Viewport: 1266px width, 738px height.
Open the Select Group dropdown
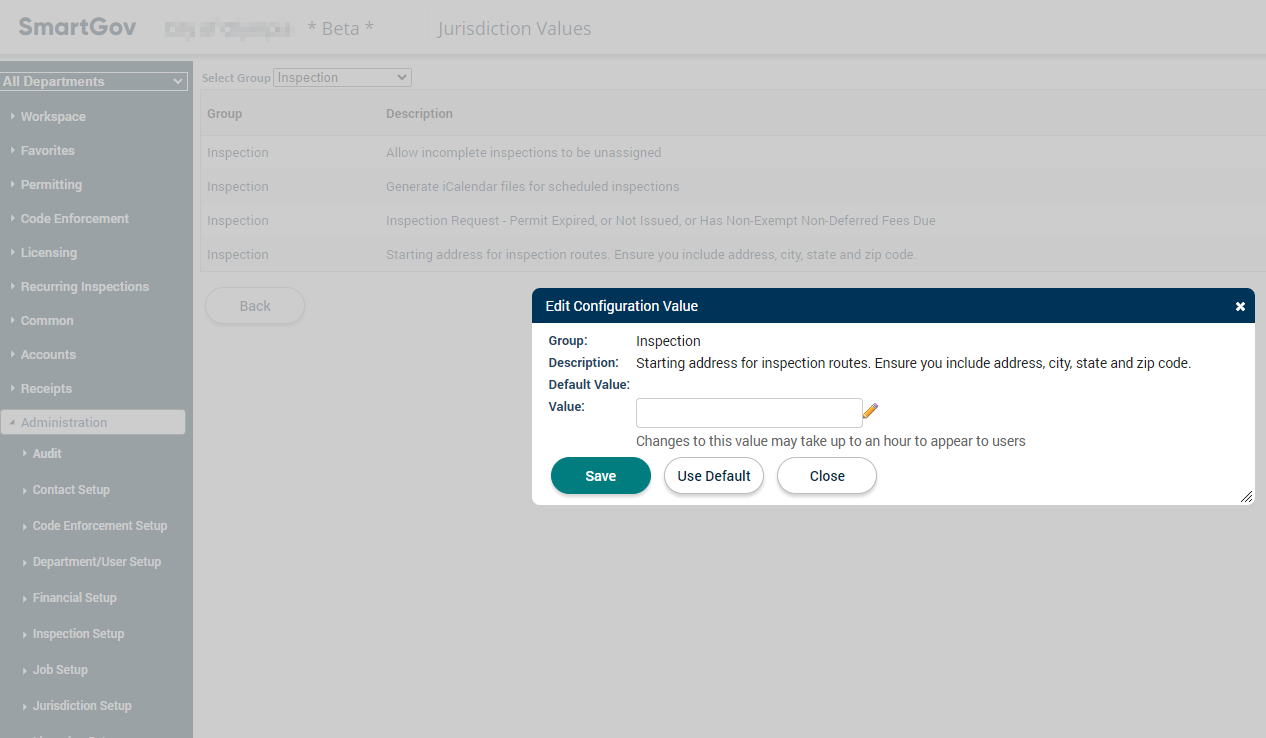pyautogui.click(x=342, y=78)
